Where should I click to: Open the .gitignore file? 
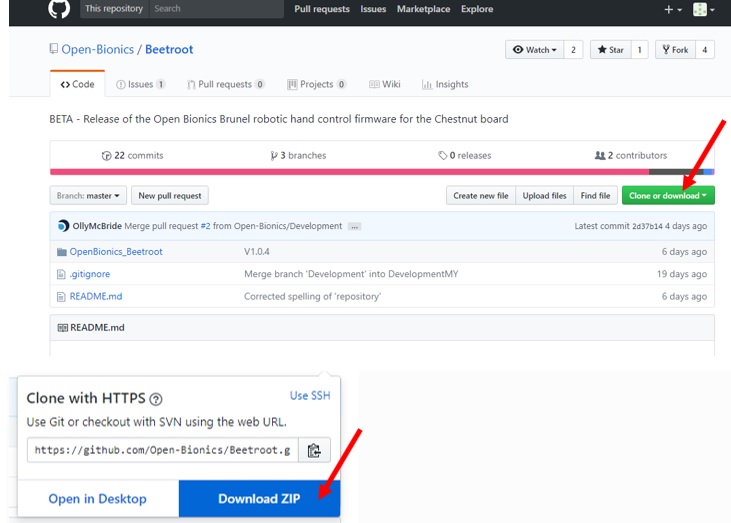point(90,274)
